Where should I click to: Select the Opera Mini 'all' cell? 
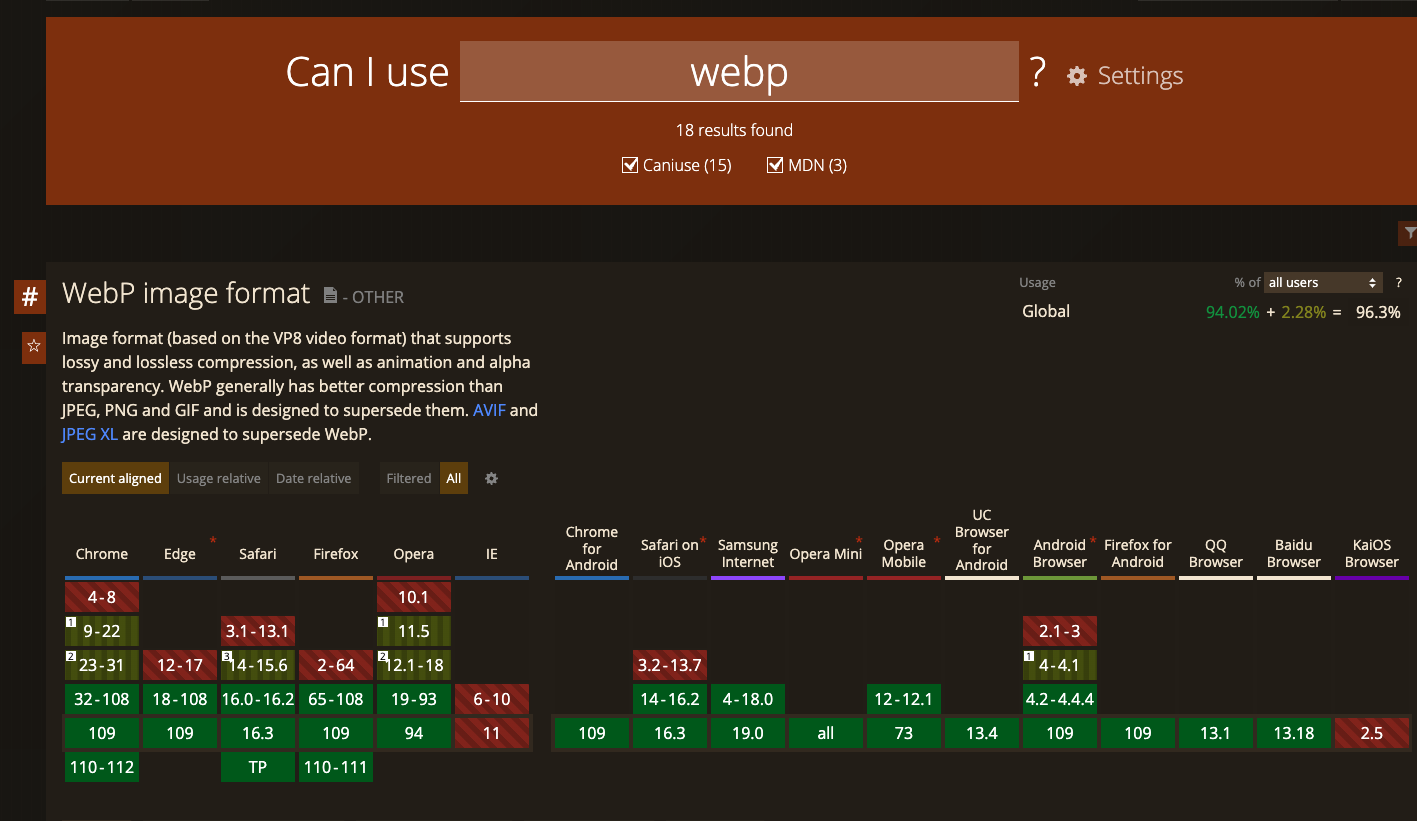tap(826, 733)
